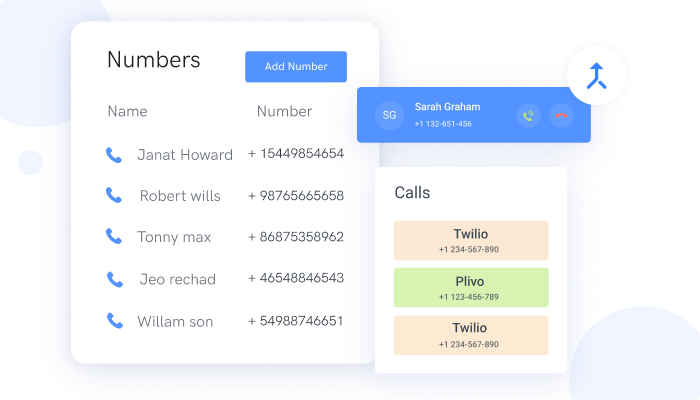Screen dimensions: 700x400
Task: Select the bottom Twilio call card
Action: 471,335
